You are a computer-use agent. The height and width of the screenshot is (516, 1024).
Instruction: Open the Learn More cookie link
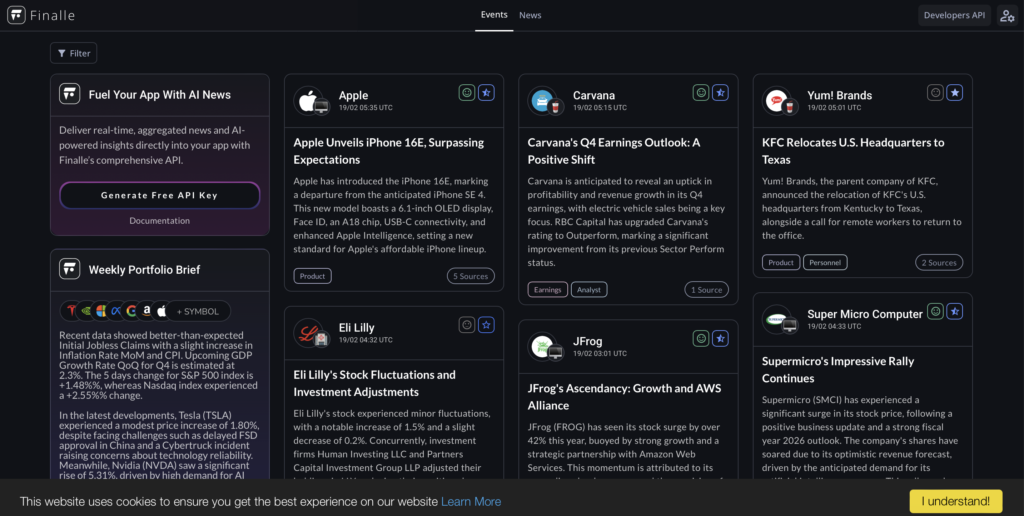[x=471, y=502]
